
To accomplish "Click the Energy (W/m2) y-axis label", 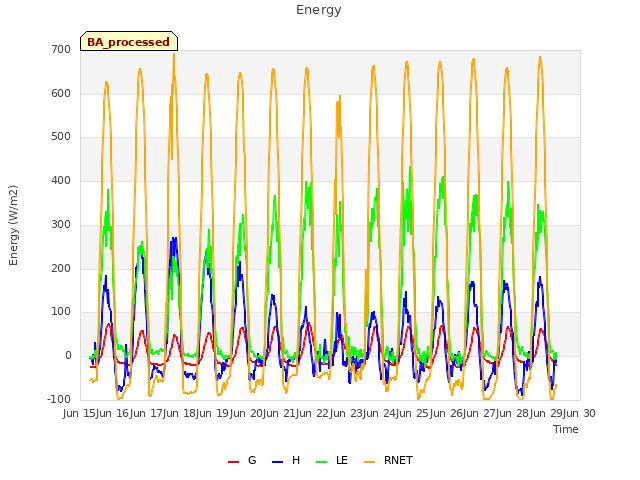I will click(x=13, y=225).
